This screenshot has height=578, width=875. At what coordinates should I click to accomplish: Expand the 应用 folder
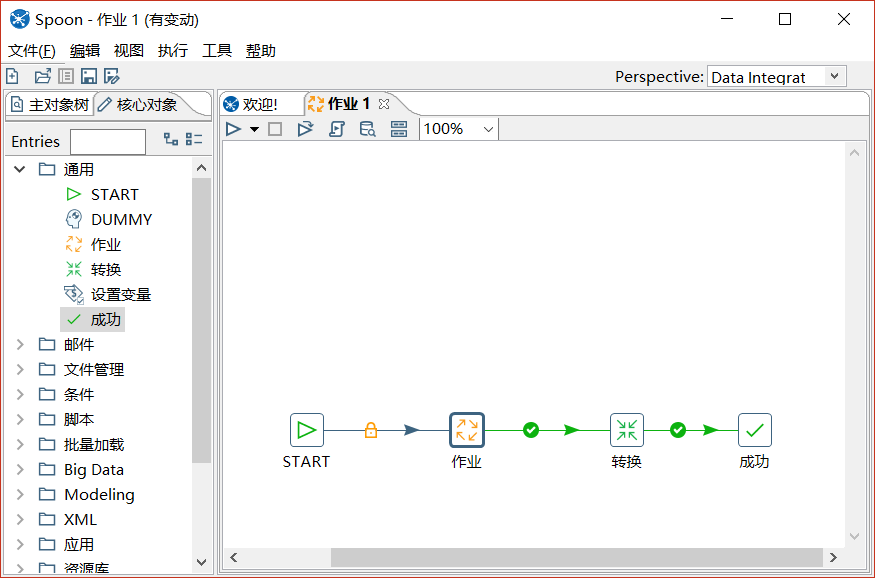pyautogui.click(x=20, y=545)
